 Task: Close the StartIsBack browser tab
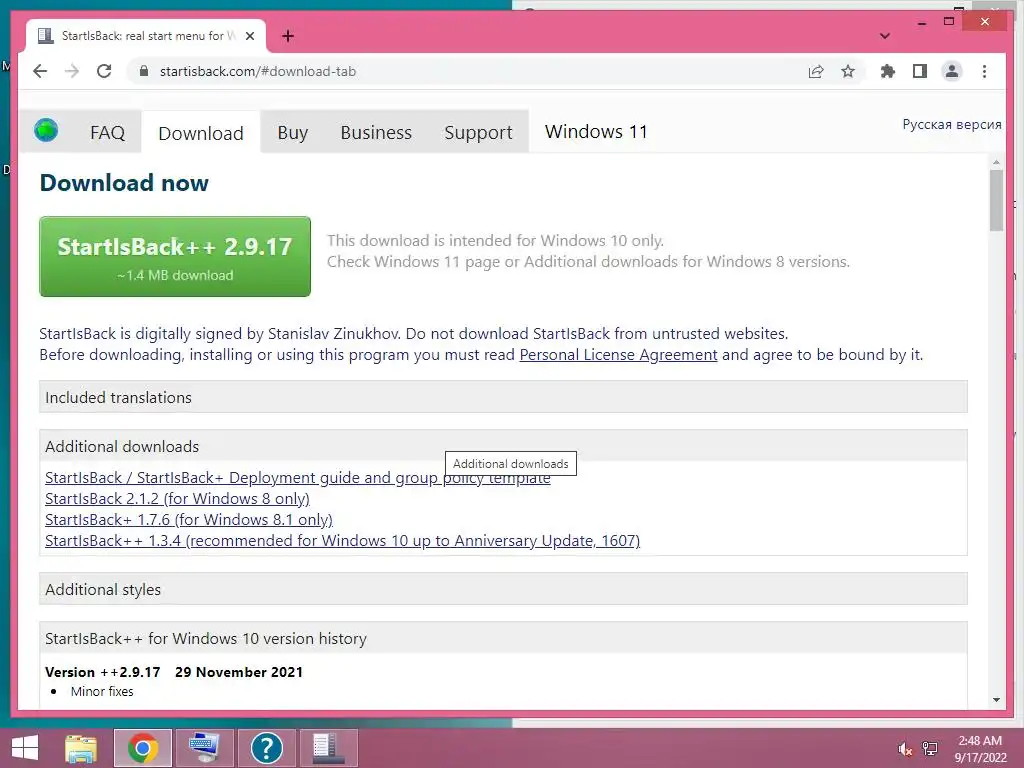pyautogui.click(x=249, y=36)
